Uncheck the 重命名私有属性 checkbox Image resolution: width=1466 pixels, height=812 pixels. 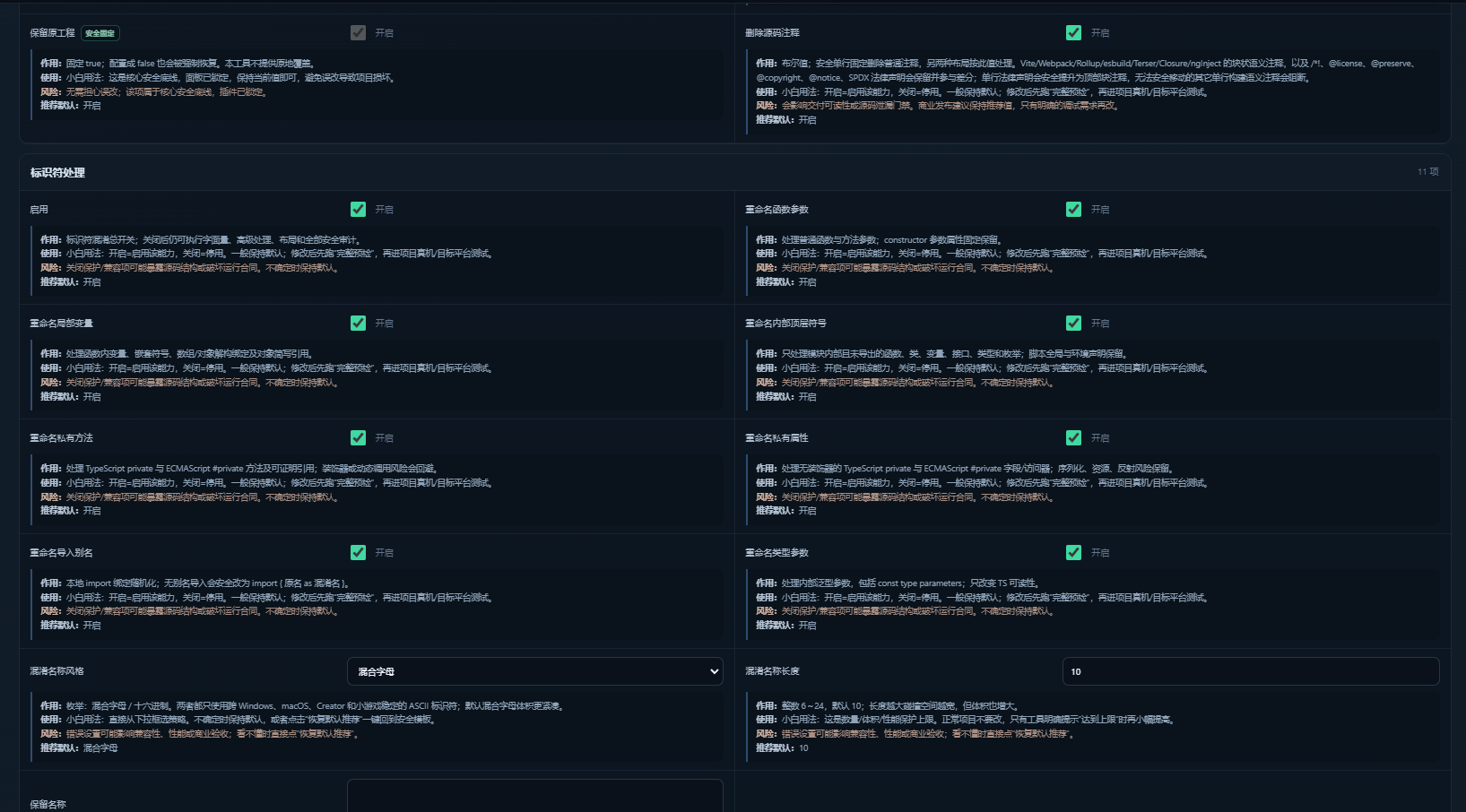tap(1073, 437)
